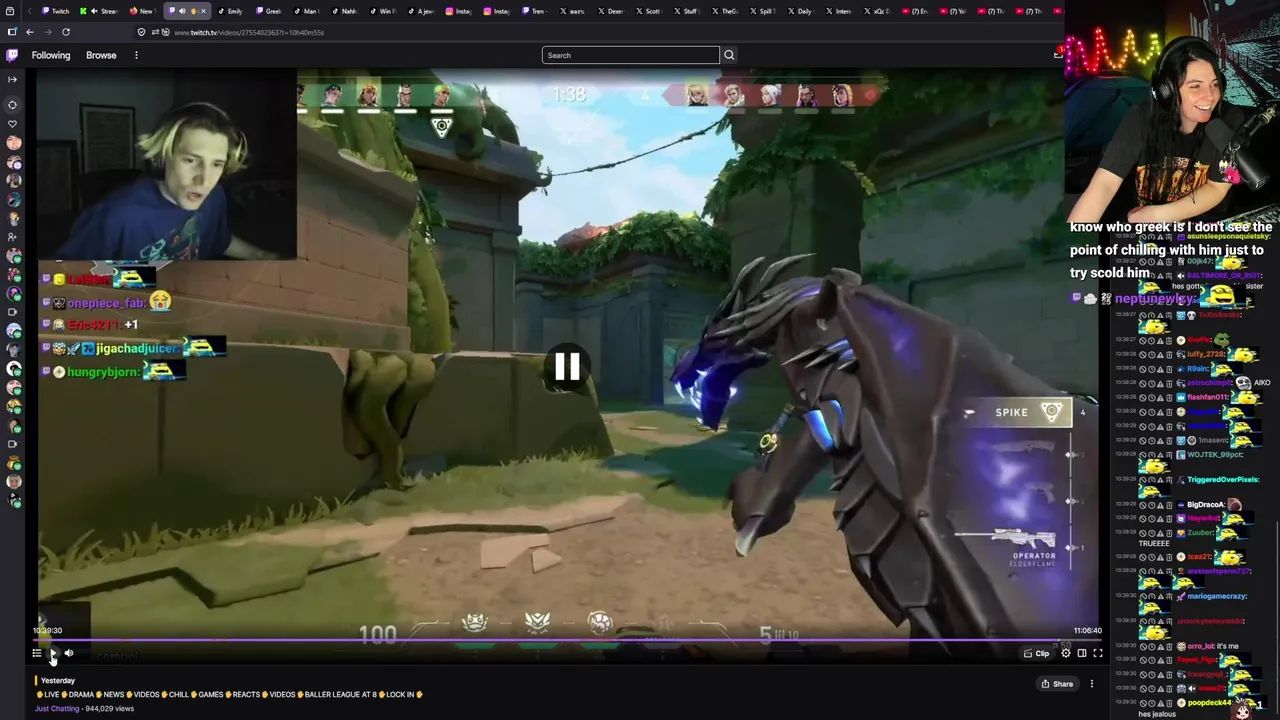The height and width of the screenshot is (720, 1280).
Task: Switch to the Twitch browser tab
Action: [x=56, y=11]
